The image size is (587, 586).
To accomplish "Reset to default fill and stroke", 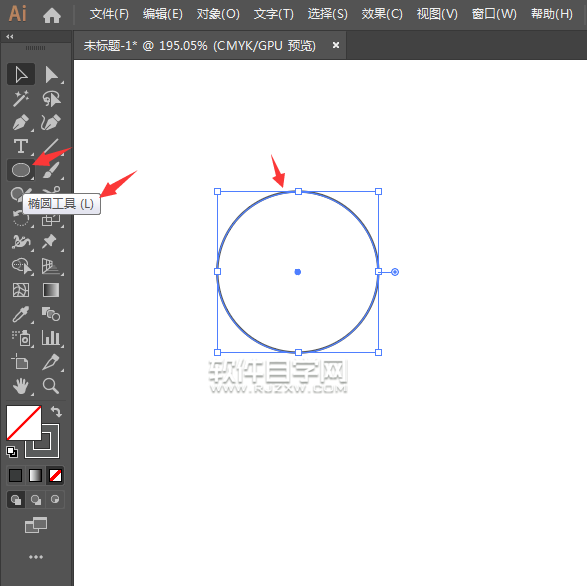I will click(x=12, y=452).
